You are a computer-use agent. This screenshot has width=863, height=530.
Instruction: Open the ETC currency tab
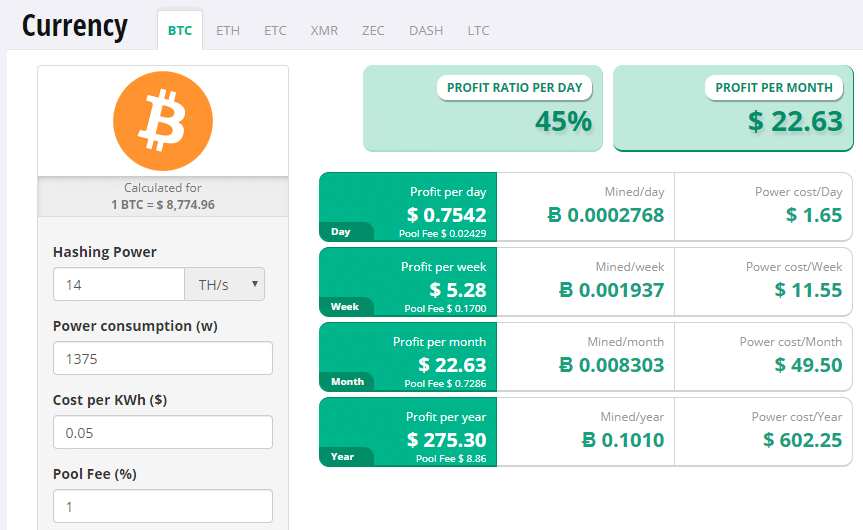click(x=275, y=30)
